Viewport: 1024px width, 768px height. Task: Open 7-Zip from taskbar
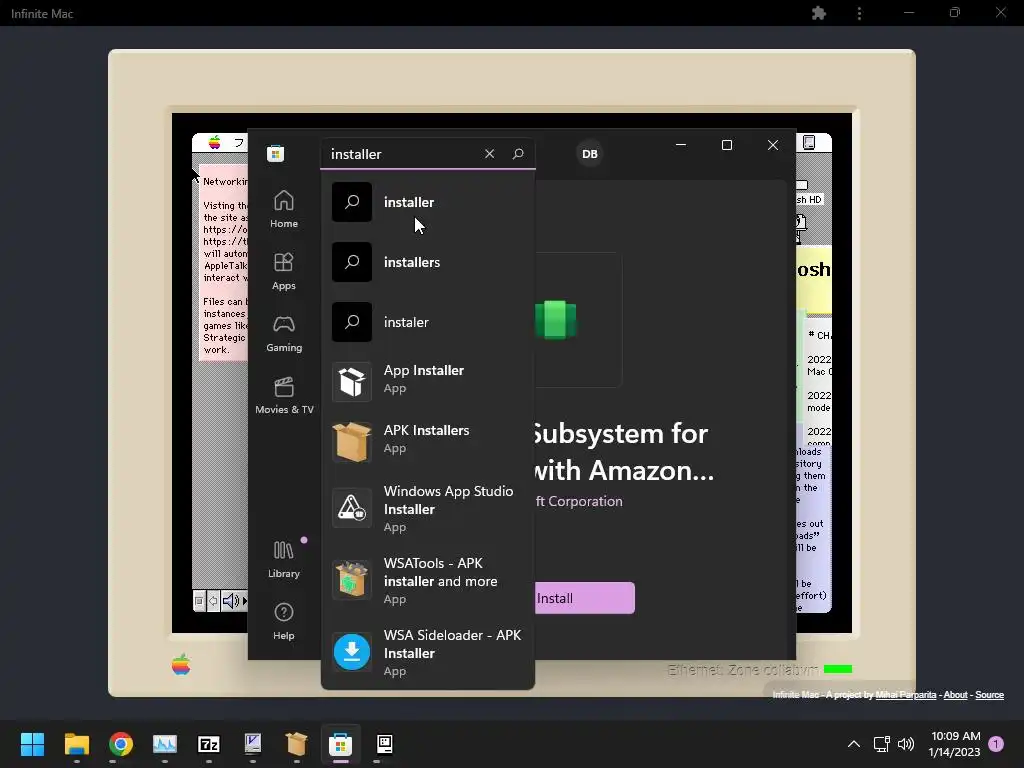point(208,744)
